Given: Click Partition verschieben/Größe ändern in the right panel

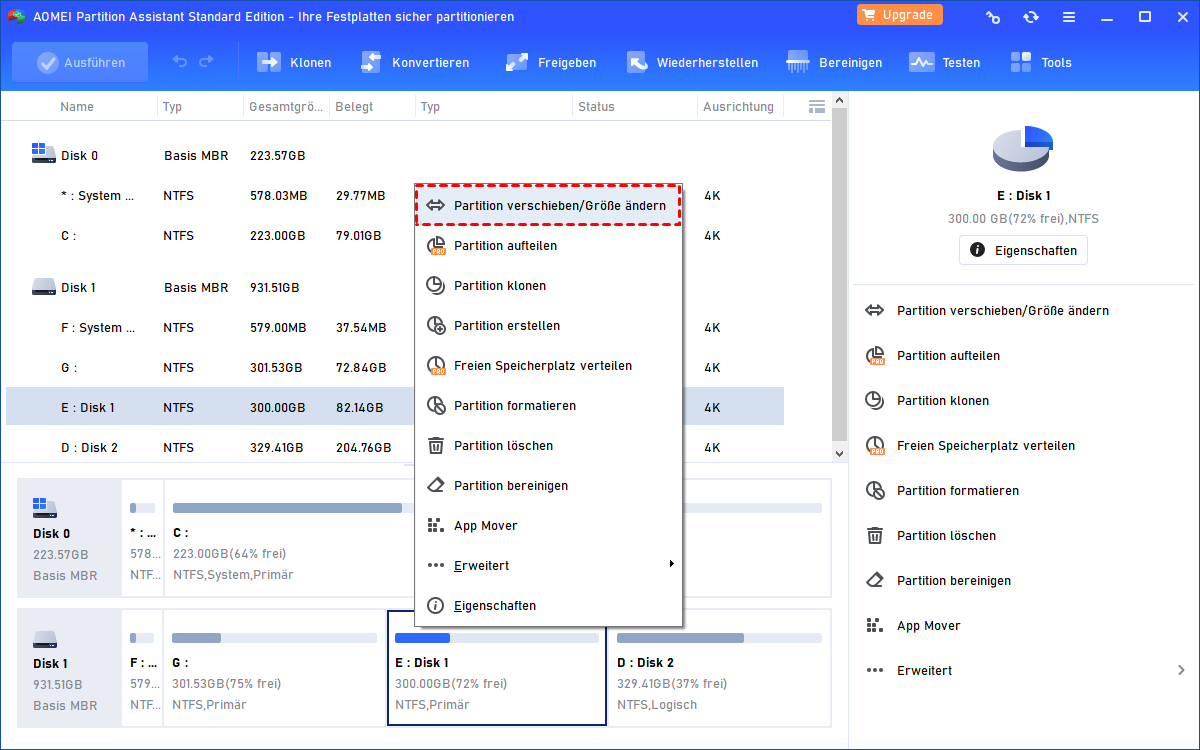Looking at the screenshot, I should [1002, 311].
